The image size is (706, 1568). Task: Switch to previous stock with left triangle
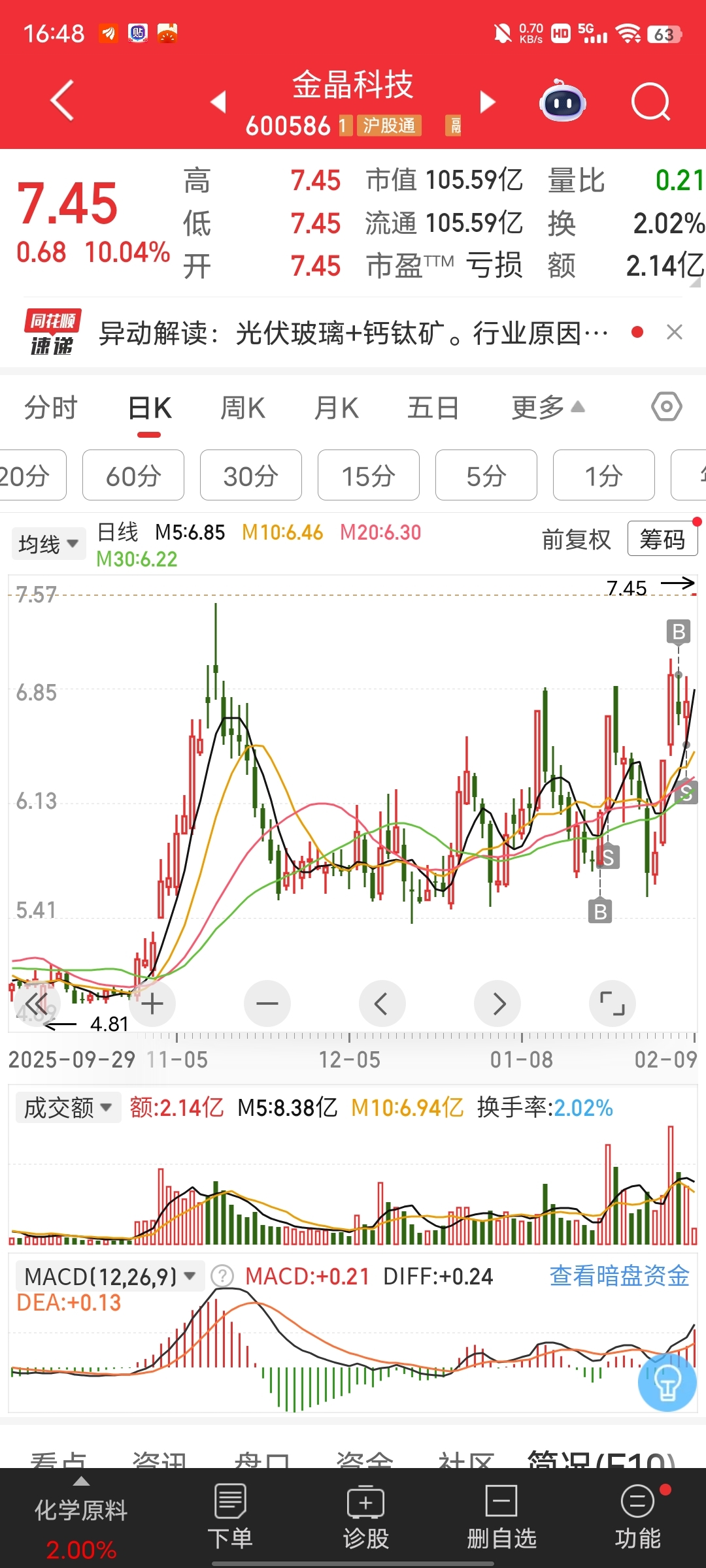218,102
